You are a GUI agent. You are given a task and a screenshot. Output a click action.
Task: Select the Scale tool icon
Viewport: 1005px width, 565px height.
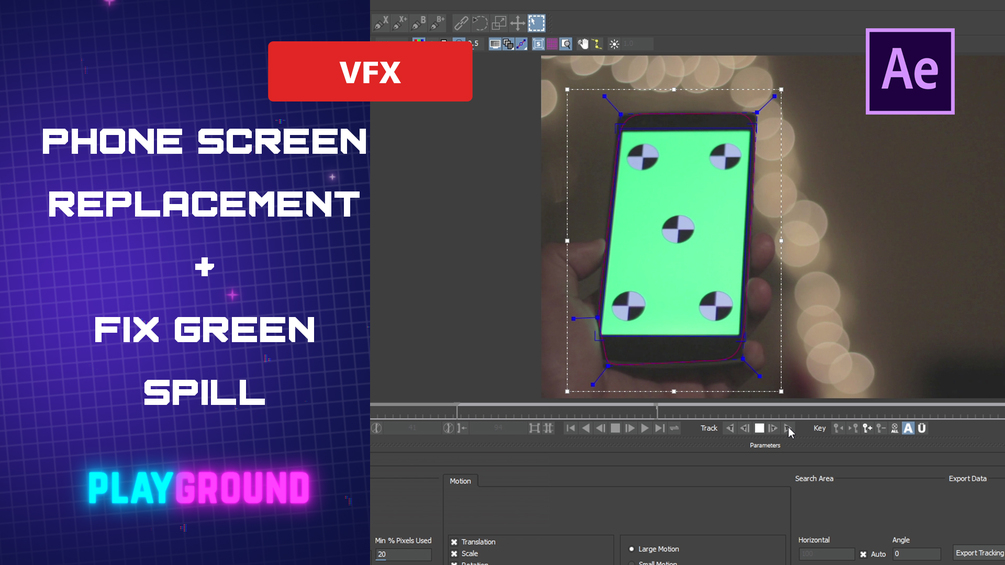[x=499, y=23]
